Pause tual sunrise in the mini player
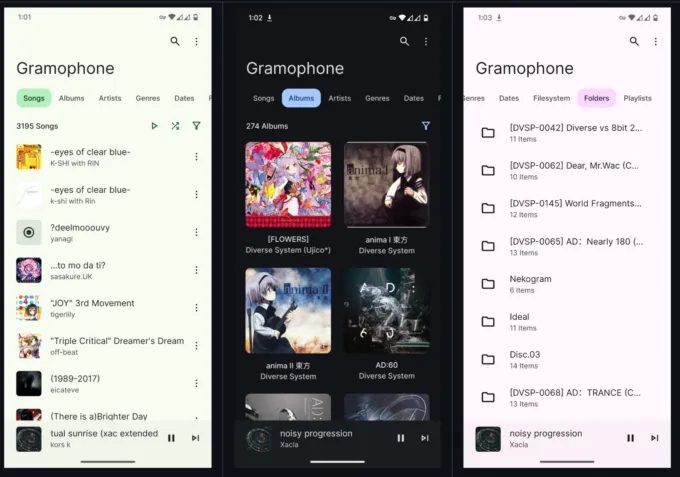 pyautogui.click(x=171, y=438)
